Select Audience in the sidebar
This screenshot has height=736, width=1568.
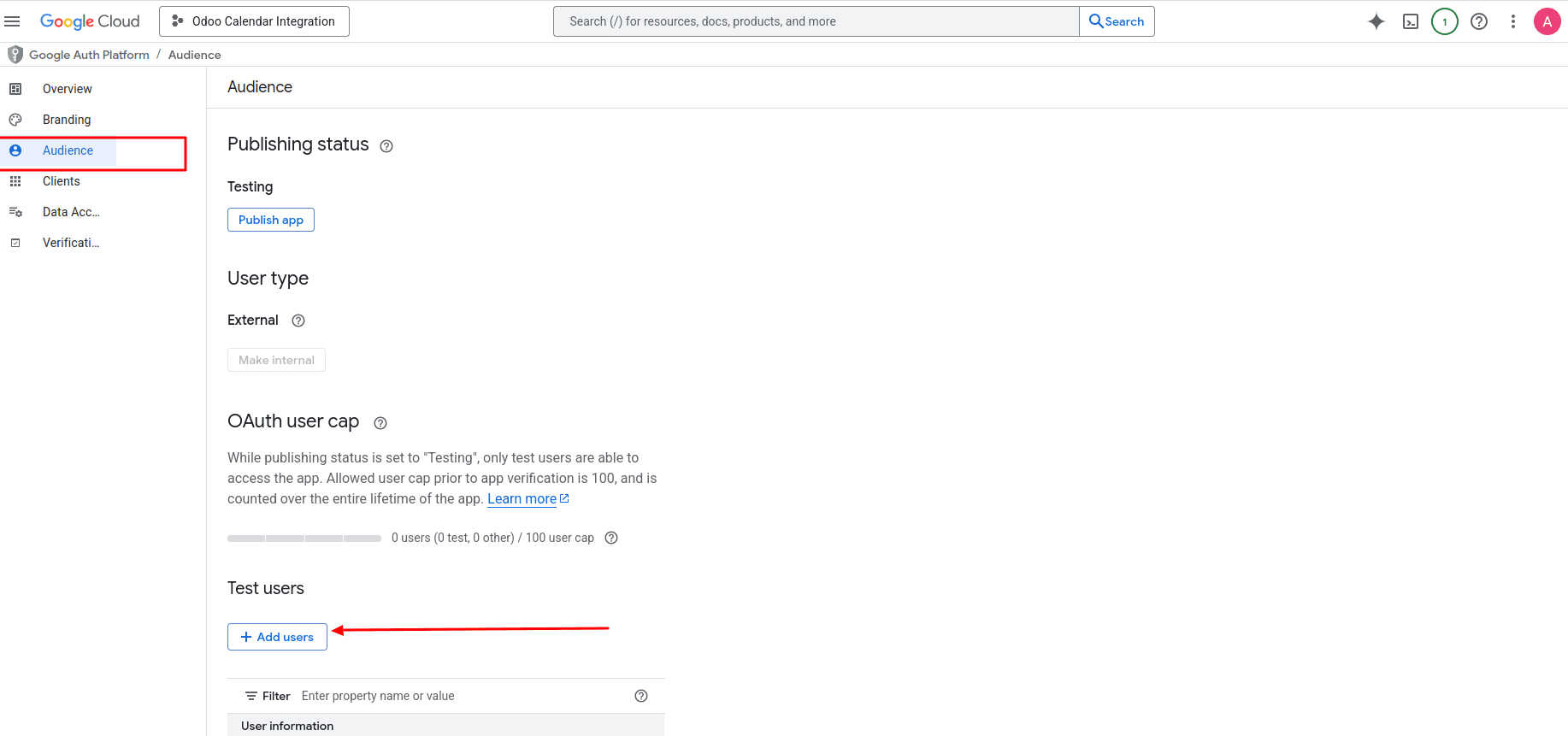pyautogui.click(x=68, y=150)
